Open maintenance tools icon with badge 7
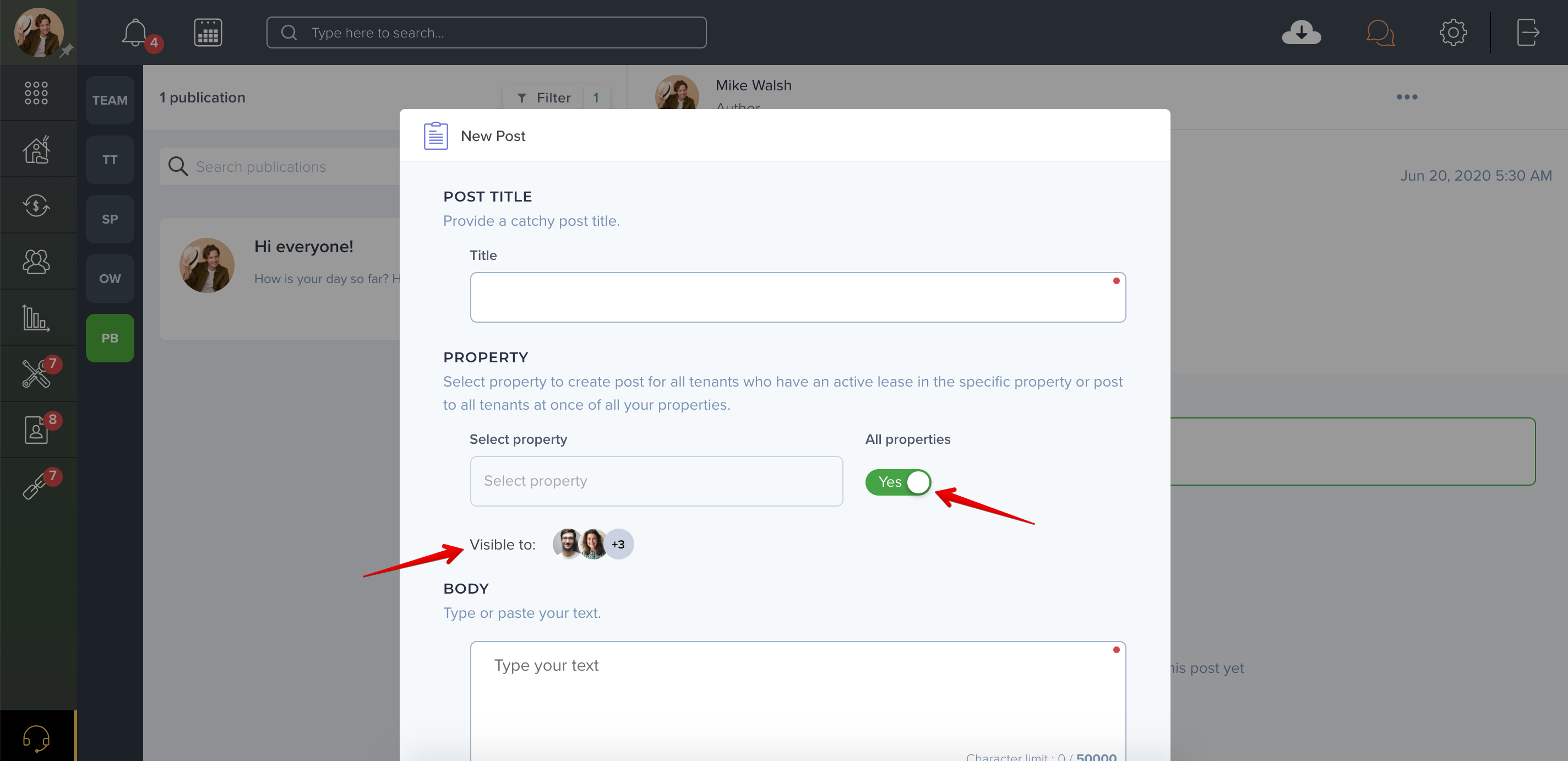This screenshot has height=761, width=1568. pos(36,374)
